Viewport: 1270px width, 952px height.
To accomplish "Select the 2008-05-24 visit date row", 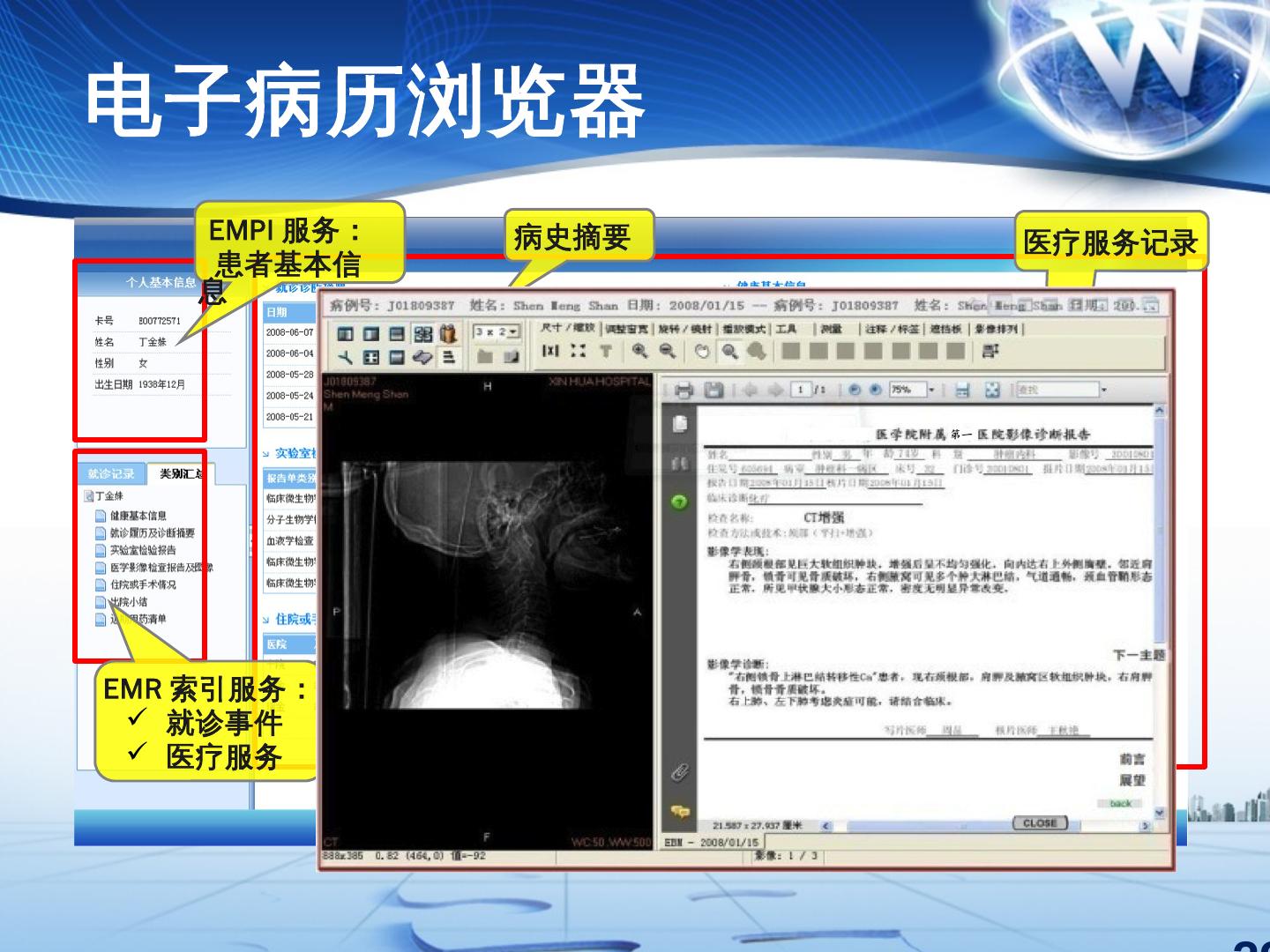I will 290,396.
